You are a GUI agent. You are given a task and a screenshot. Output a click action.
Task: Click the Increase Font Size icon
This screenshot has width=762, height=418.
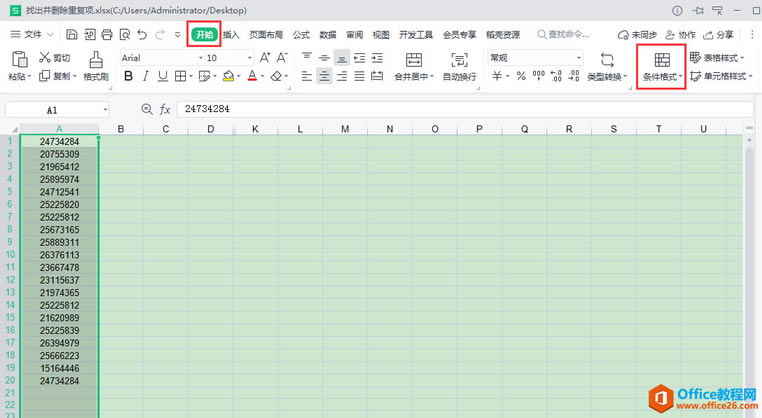point(265,58)
